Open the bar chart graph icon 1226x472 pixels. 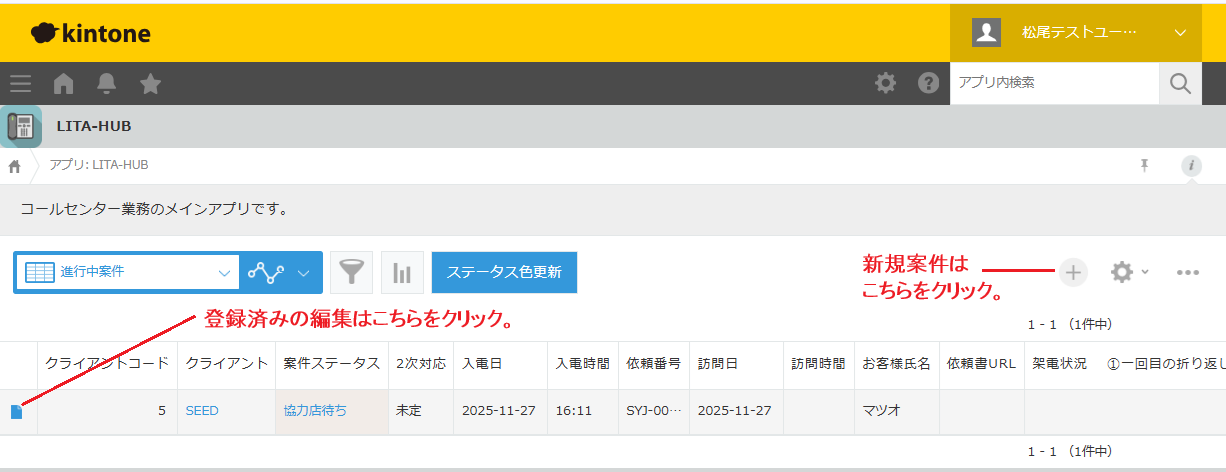[402, 272]
